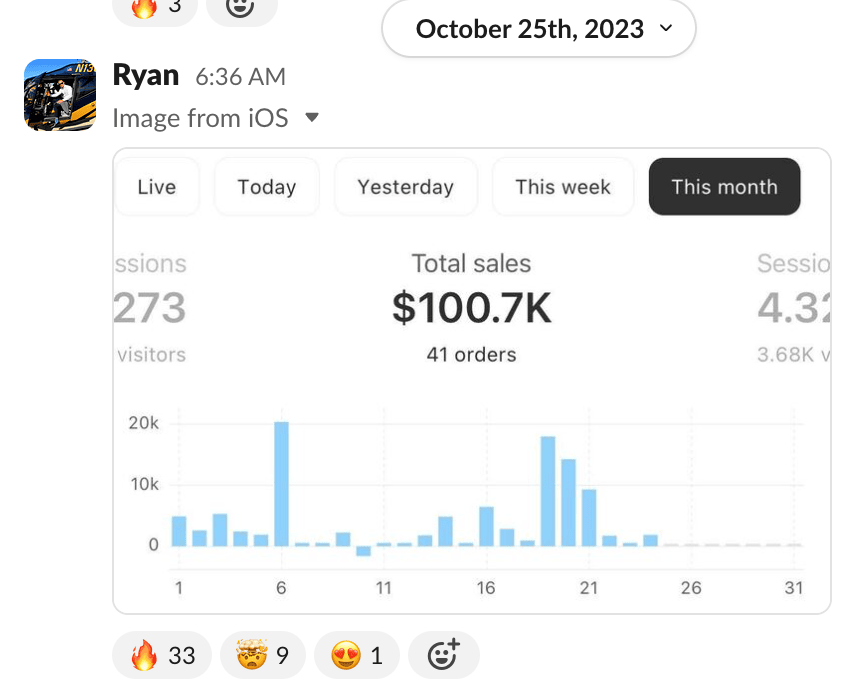The image size is (854, 696).
Task: Click the tallest chart bar at day 6
Action: (281, 484)
